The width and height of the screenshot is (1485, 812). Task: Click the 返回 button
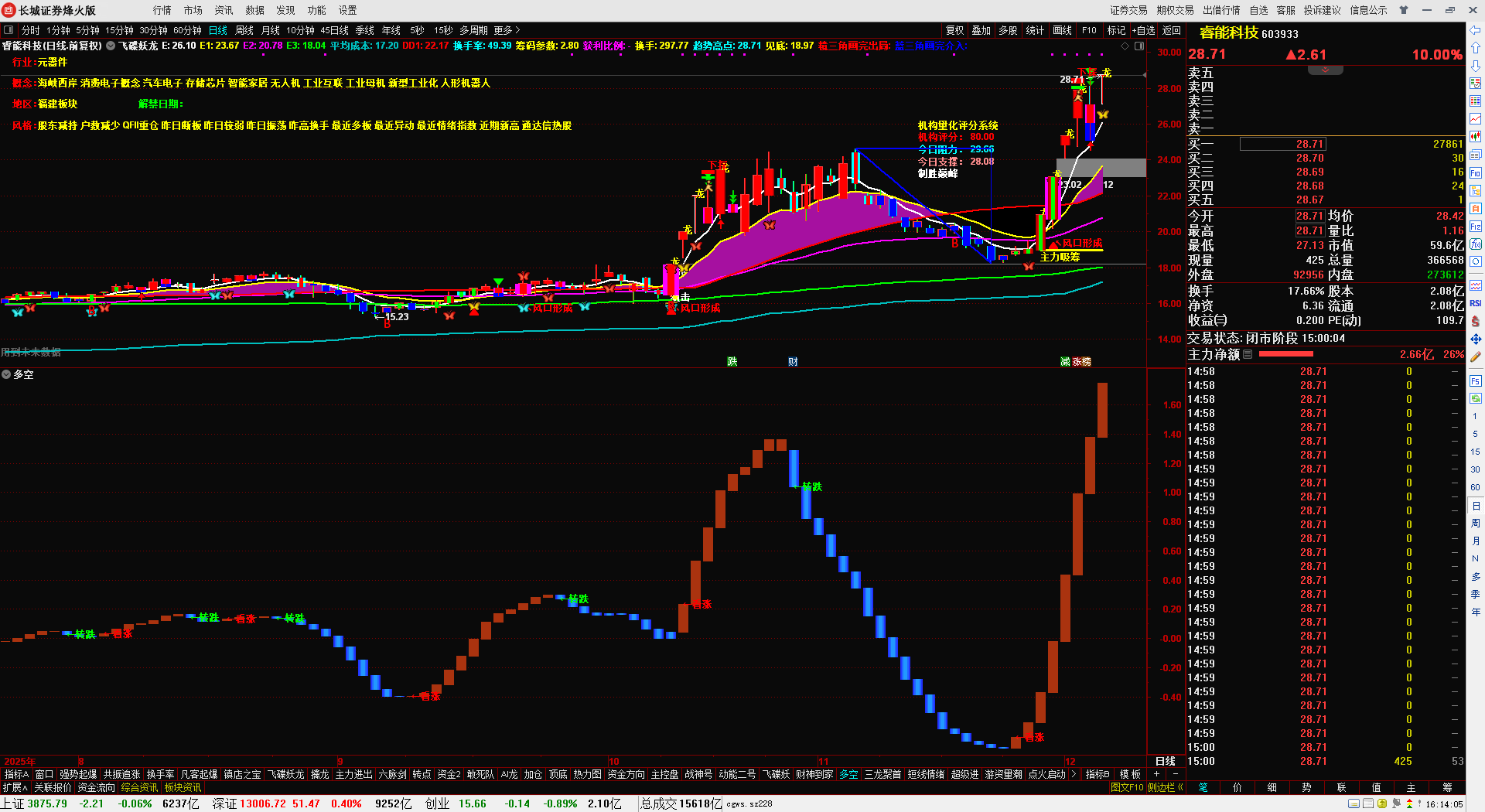click(1172, 30)
